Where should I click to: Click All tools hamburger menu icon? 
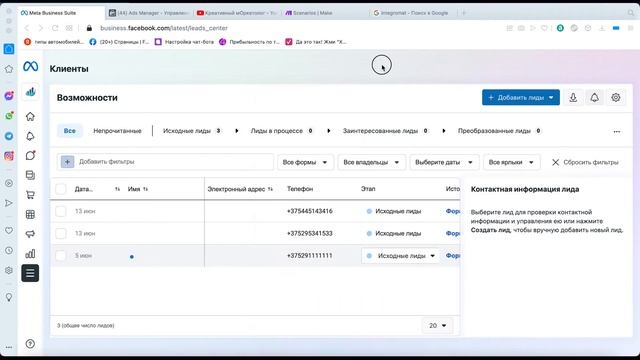[x=30, y=273]
